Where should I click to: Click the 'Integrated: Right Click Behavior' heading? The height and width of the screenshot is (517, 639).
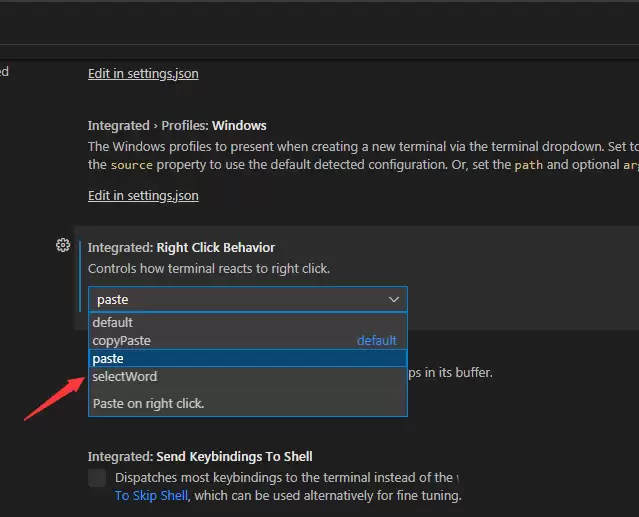181,247
